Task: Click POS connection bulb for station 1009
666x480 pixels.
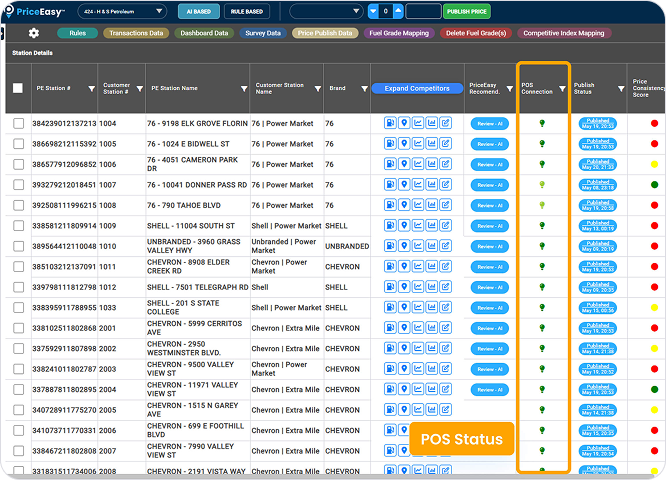Action: pos(543,226)
